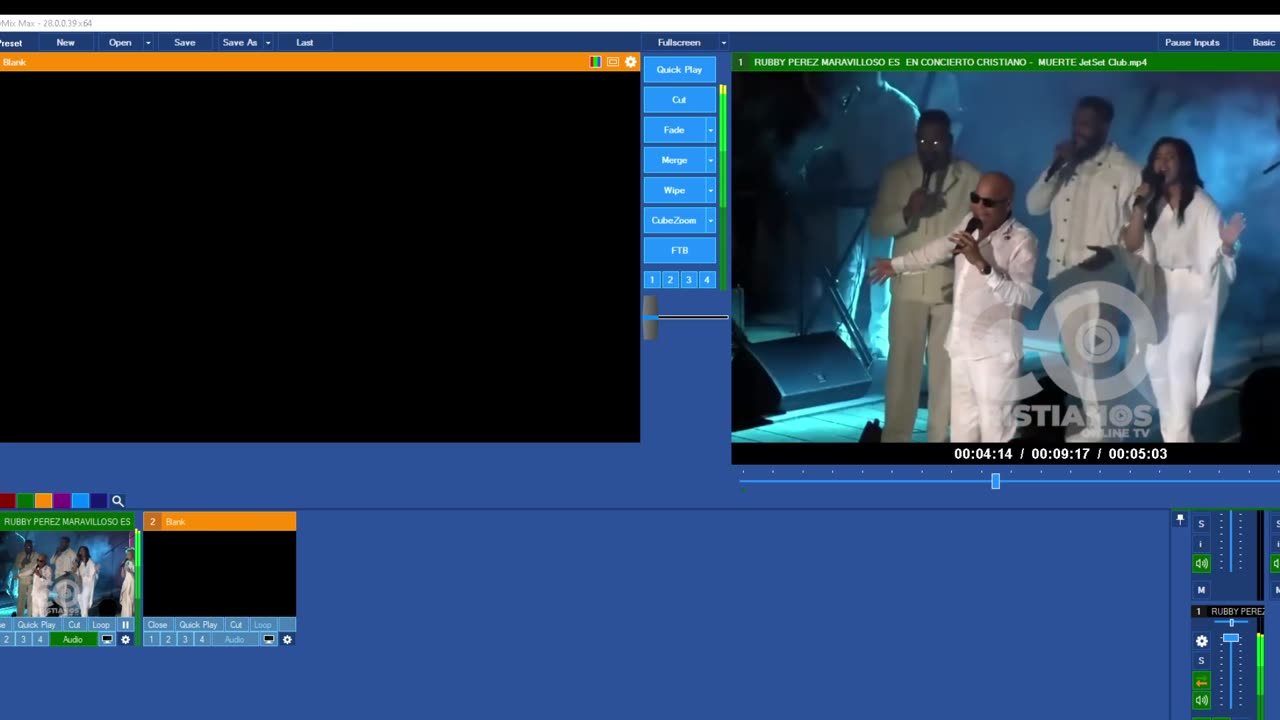Expand the Open dropdown arrow
The image size is (1280, 720).
(148, 43)
